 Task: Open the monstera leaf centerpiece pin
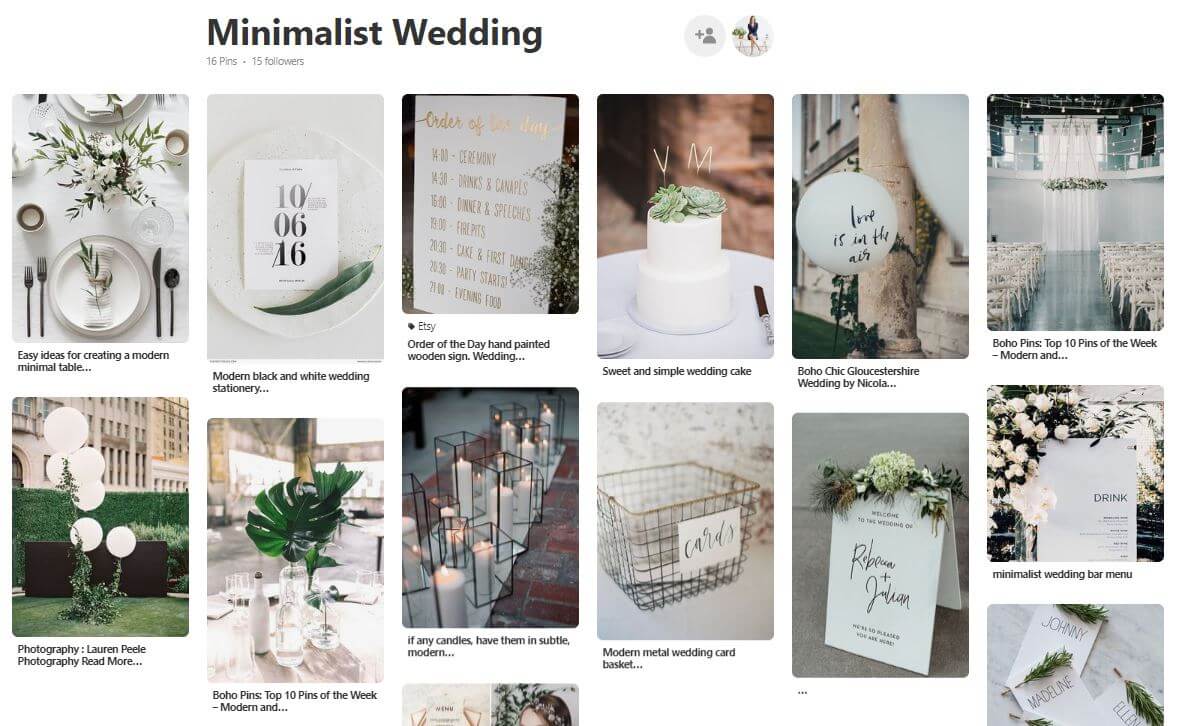coord(295,550)
